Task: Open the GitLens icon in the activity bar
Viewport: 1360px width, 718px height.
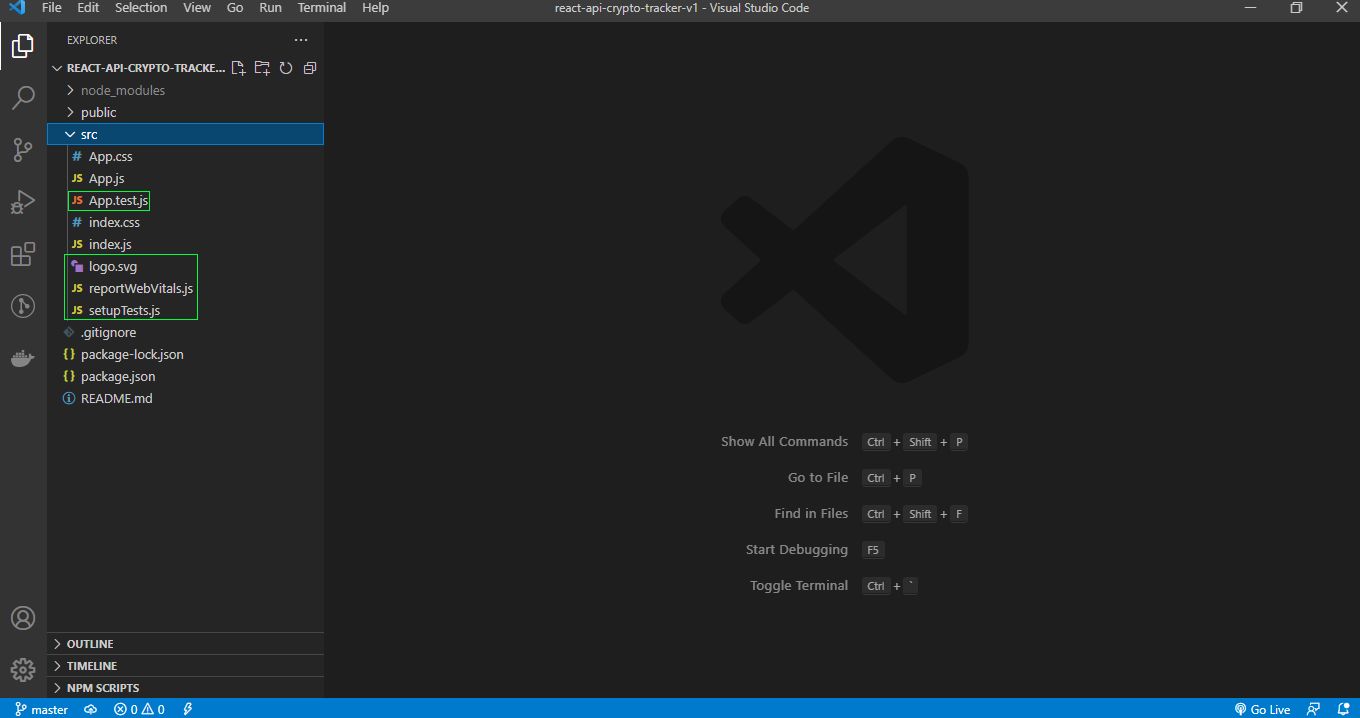Action: pyautogui.click(x=22, y=306)
